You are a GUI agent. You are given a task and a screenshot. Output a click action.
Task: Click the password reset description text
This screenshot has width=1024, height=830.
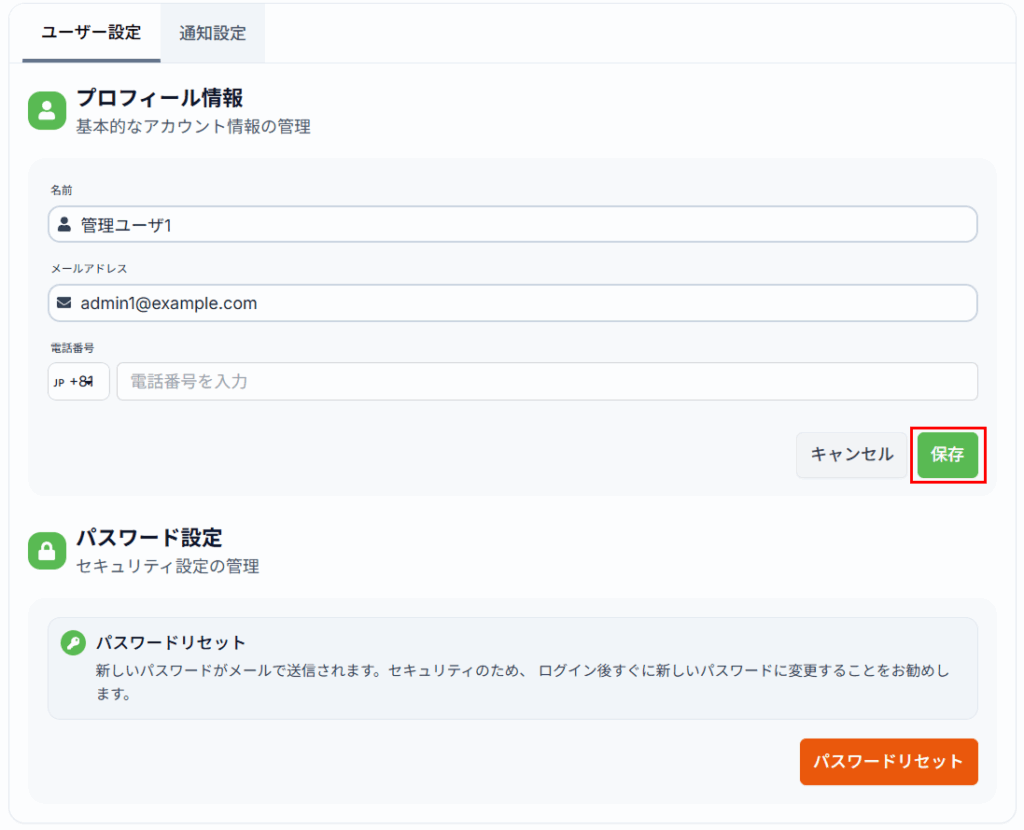520,681
